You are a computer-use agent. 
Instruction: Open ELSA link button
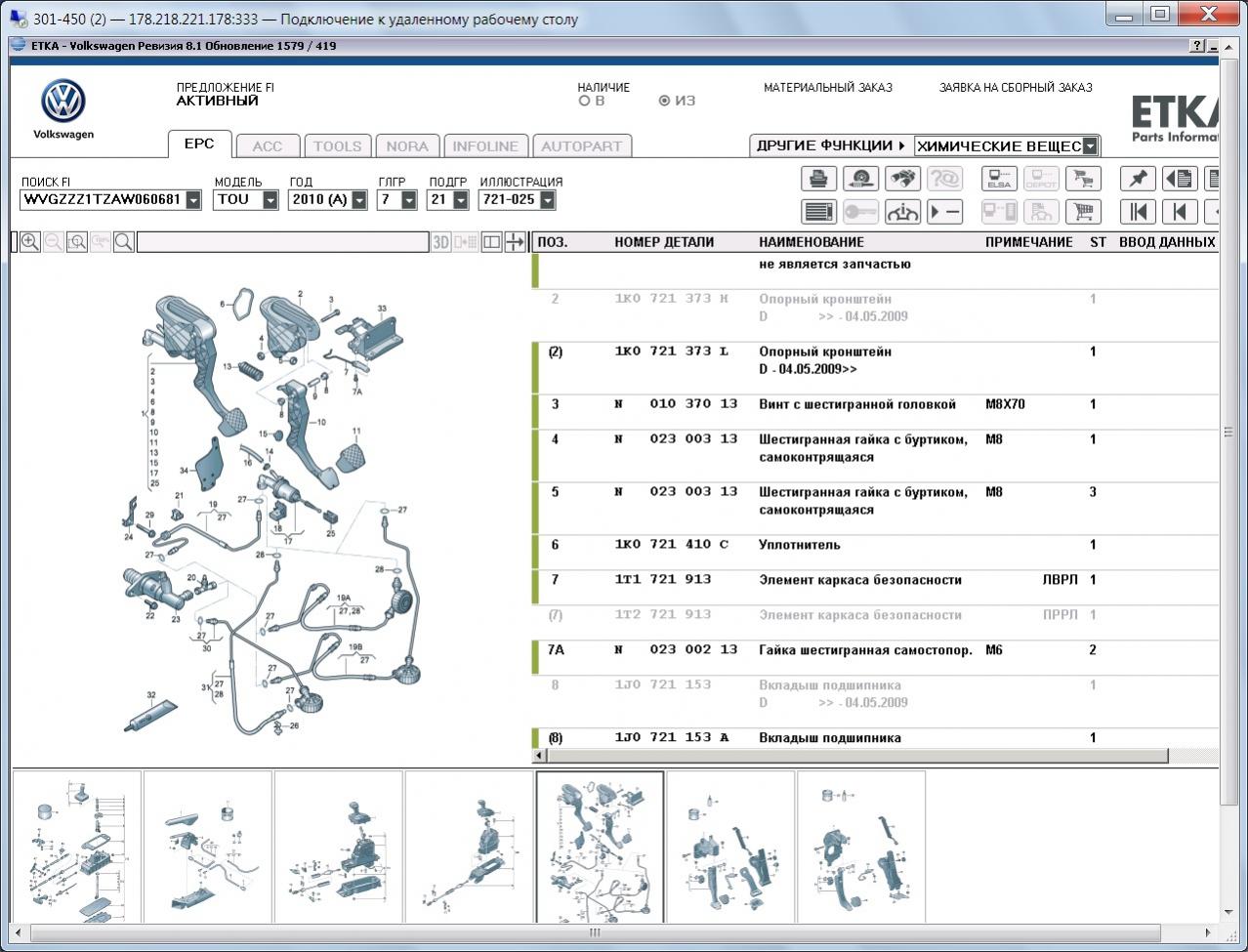pos(999,179)
